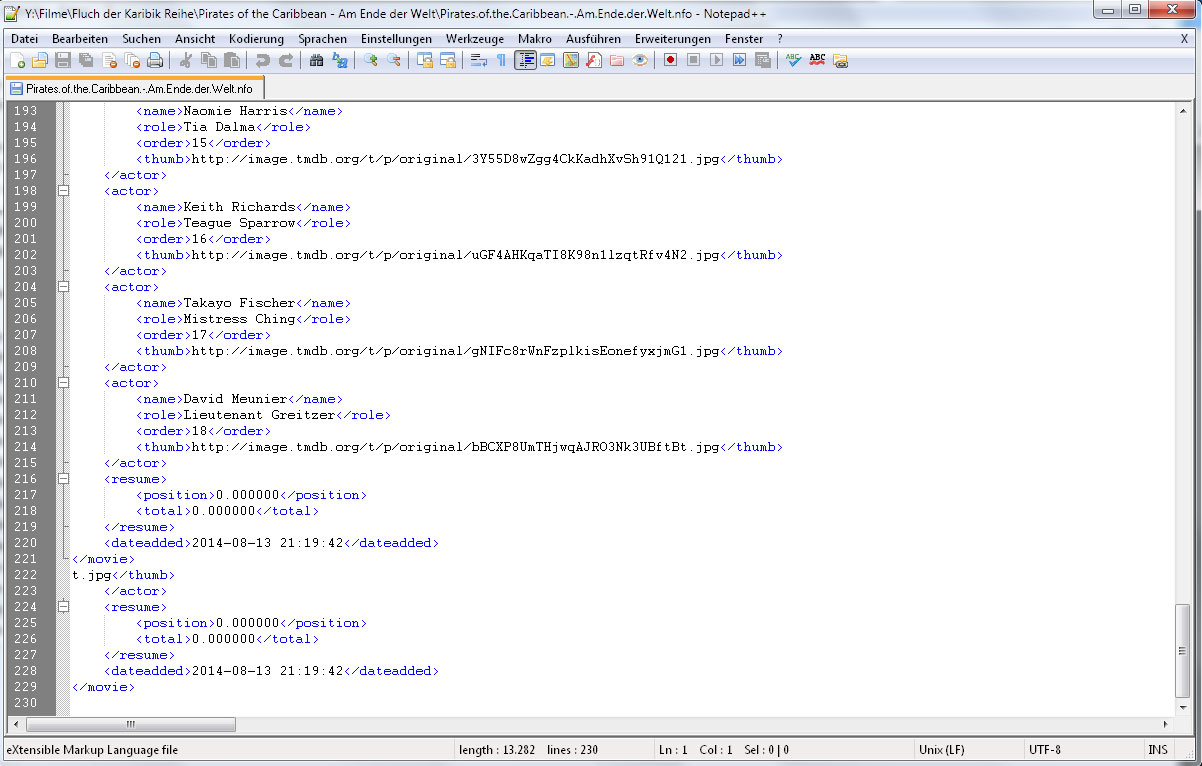
Task: Click the Save All toolbar icon
Action: click(x=86, y=61)
